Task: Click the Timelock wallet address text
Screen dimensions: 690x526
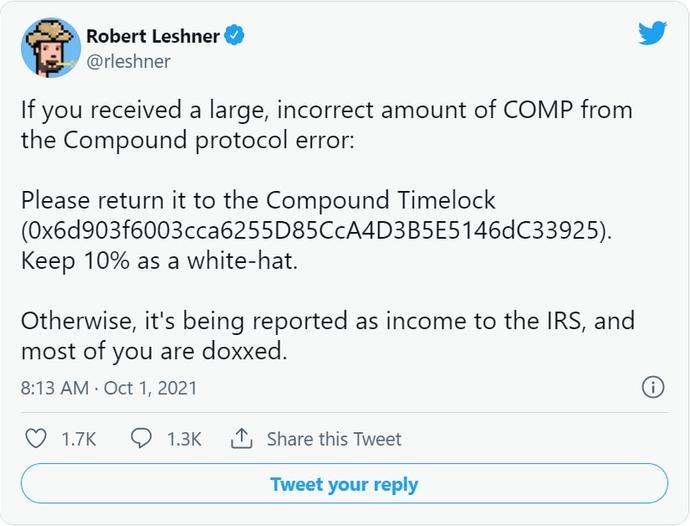Action: [x=316, y=230]
